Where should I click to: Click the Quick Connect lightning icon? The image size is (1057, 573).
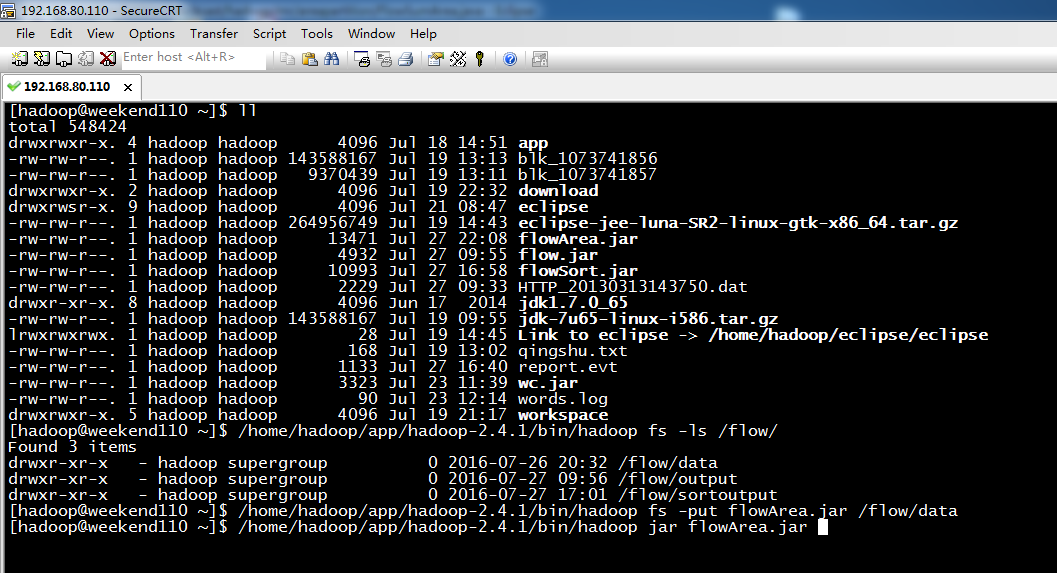42,59
